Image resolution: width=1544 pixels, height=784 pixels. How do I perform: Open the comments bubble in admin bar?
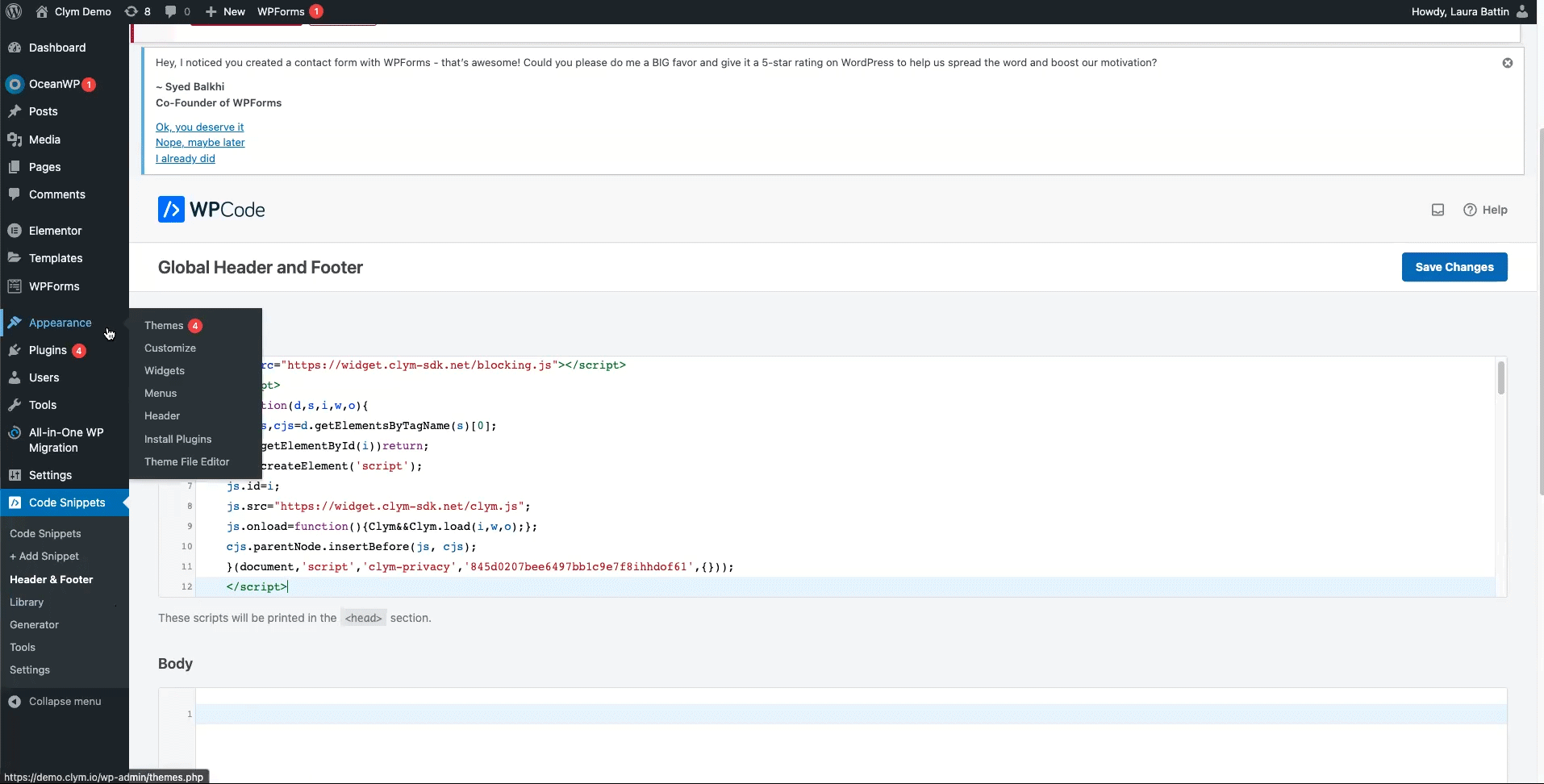pos(177,11)
